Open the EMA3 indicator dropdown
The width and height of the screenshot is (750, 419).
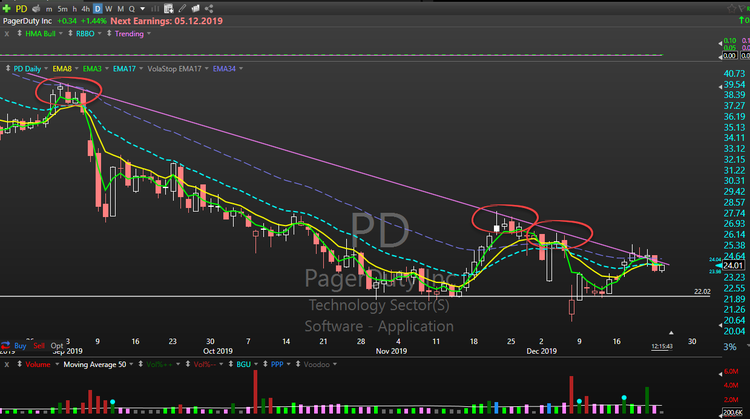[x=107, y=68]
